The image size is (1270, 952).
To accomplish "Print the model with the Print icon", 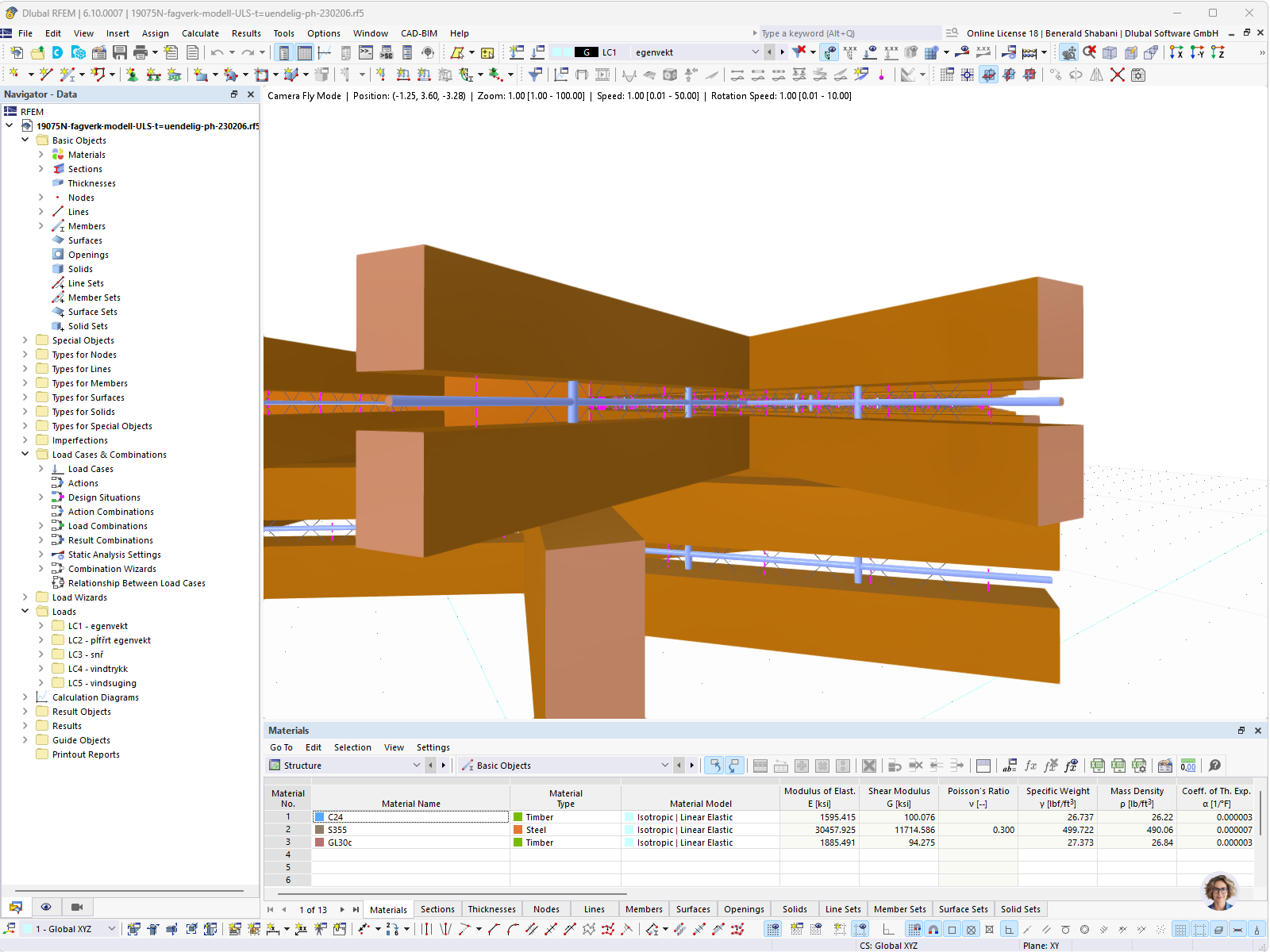I will (x=140, y=52).
